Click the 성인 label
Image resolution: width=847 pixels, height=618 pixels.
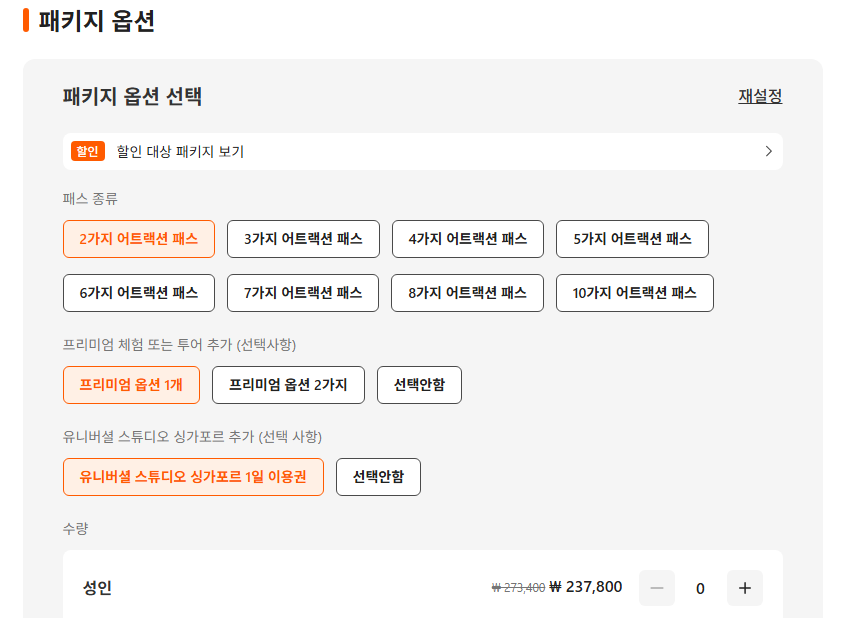point(97,588)
